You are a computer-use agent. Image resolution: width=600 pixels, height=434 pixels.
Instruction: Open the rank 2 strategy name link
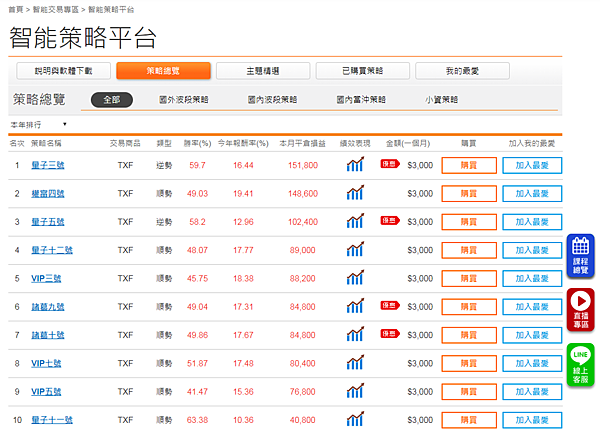48,194
